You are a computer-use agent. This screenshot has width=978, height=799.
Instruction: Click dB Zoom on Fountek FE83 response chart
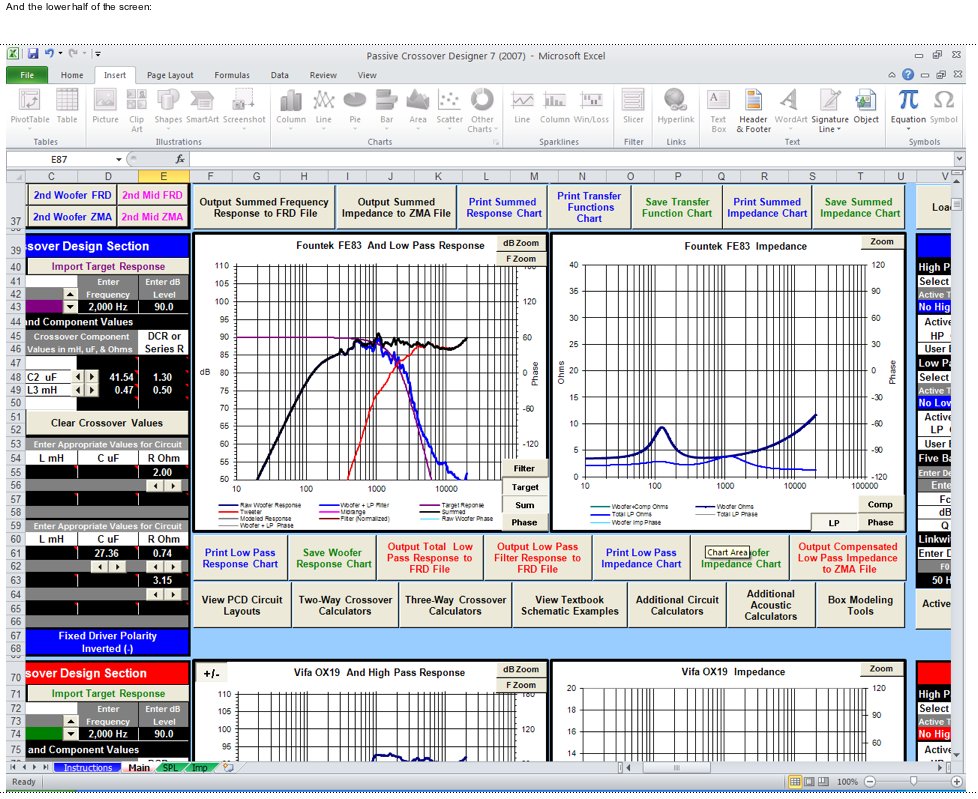[x=521, y=243]
